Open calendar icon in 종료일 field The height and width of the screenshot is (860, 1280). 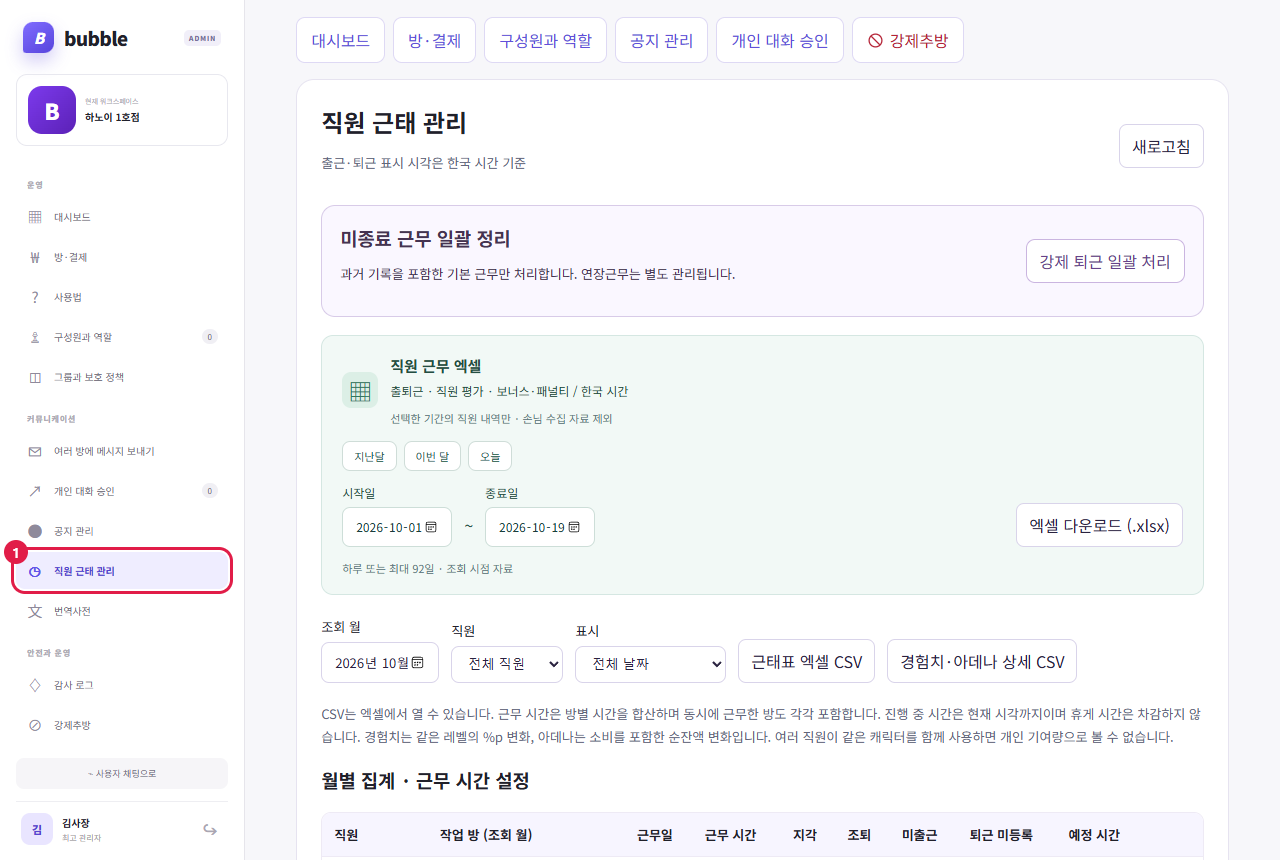pos(574,527)
